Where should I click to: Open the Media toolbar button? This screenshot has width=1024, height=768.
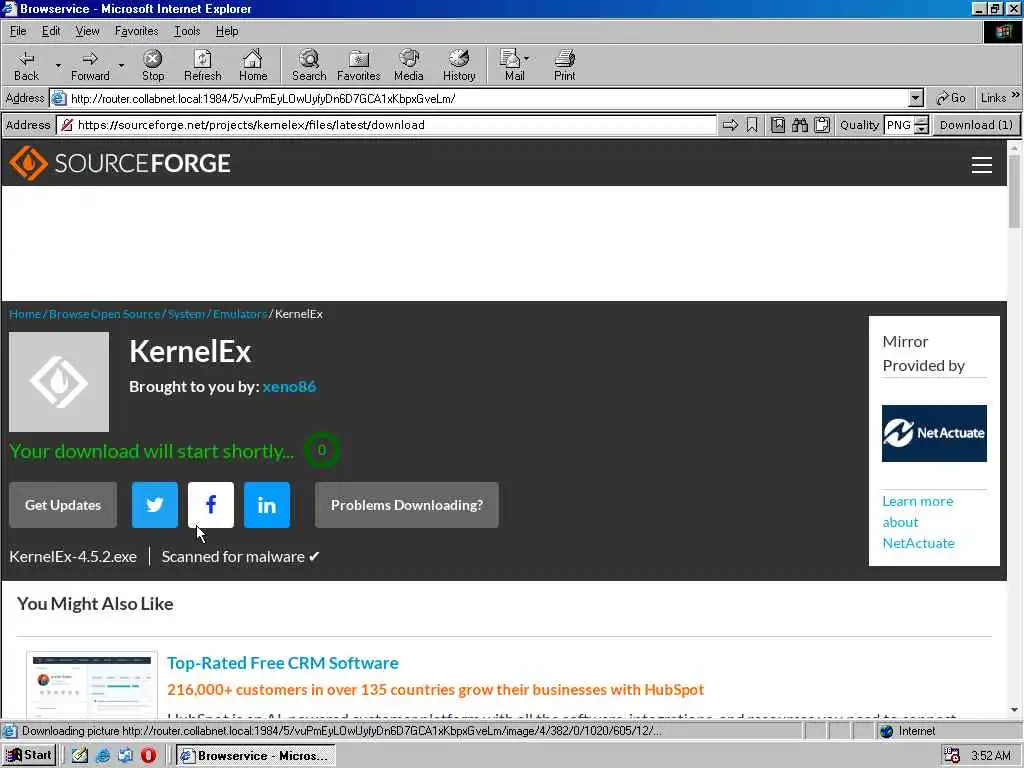pos(409,66)
